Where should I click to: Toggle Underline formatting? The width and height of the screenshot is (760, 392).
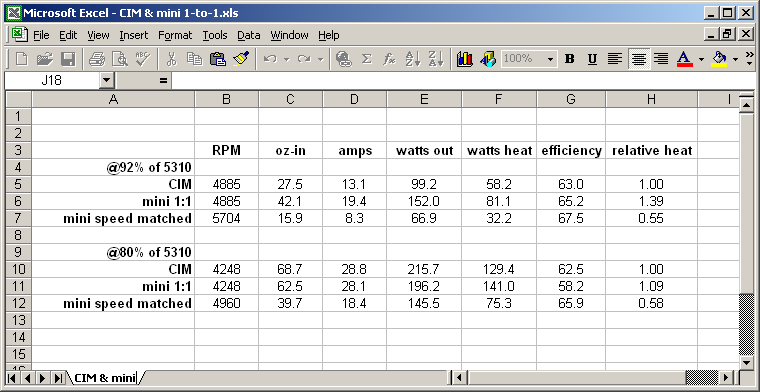click(x=592, y=59)
